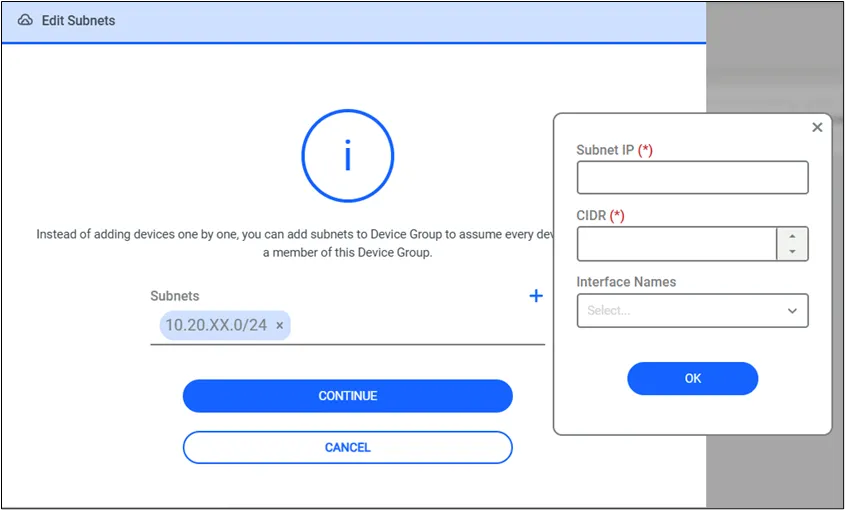The image size is (845, 510).
Task: Click the Interface Names label
Action: (626, 282)
